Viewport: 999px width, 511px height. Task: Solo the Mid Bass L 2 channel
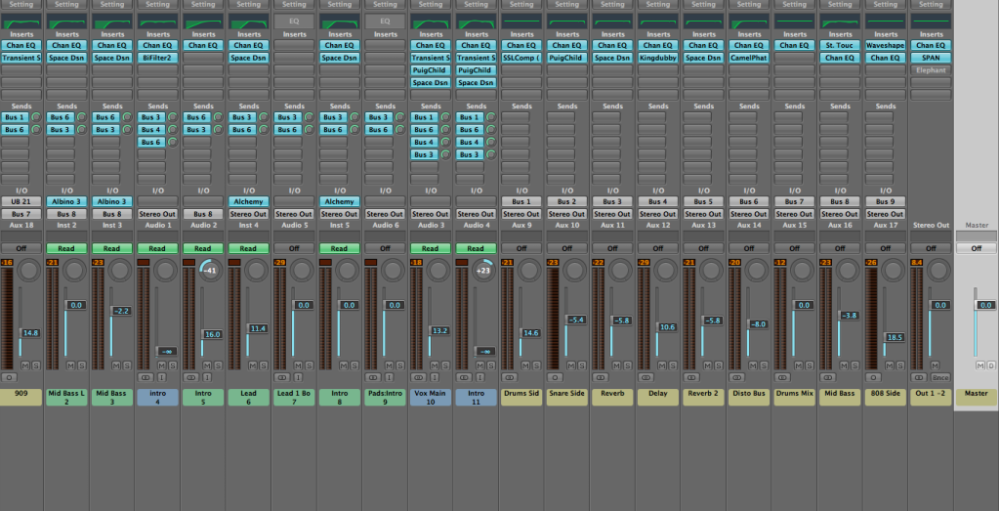coord(82,365)
